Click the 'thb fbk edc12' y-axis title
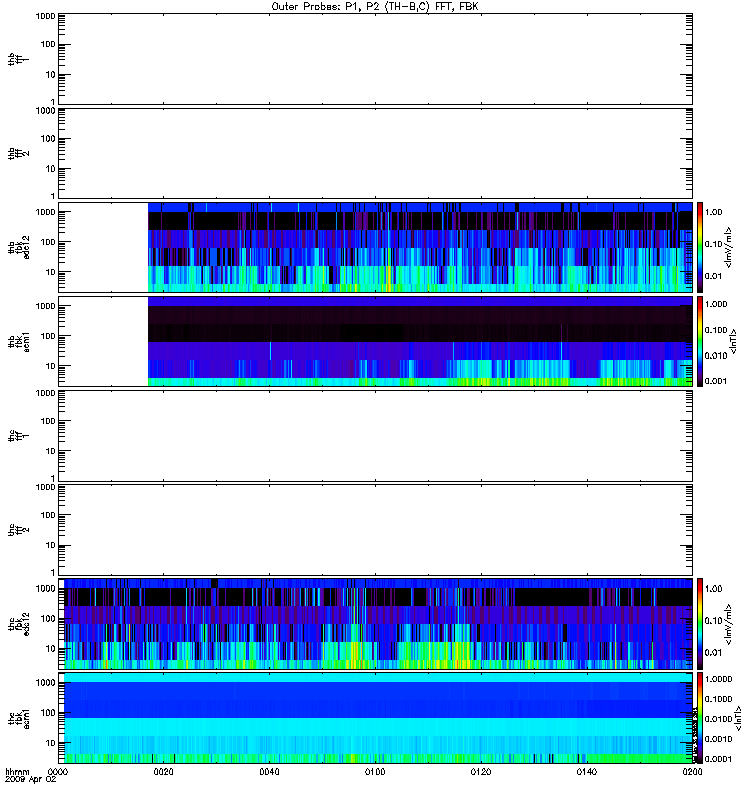750x800 pixels. (19, 247)
